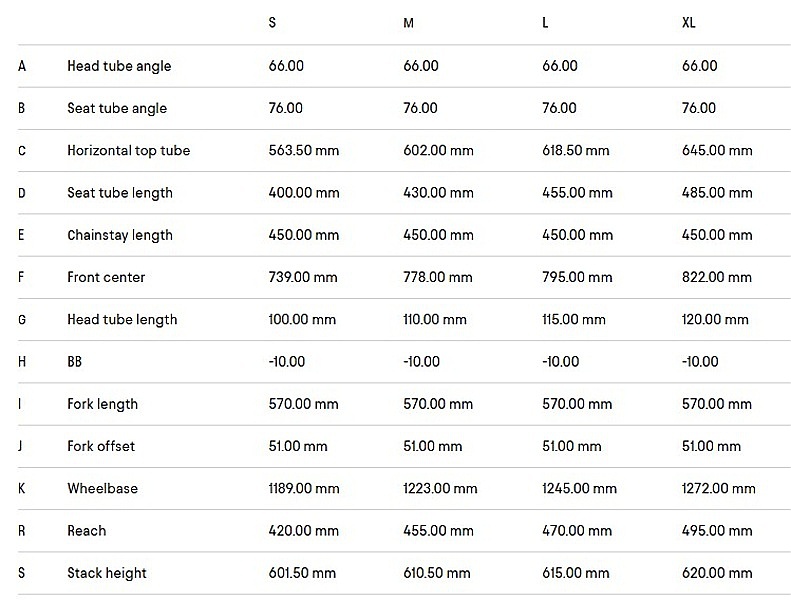Click the 420.00 mm Reach value for S
This screenshot has height=600, width=791.
pos(303,531)
